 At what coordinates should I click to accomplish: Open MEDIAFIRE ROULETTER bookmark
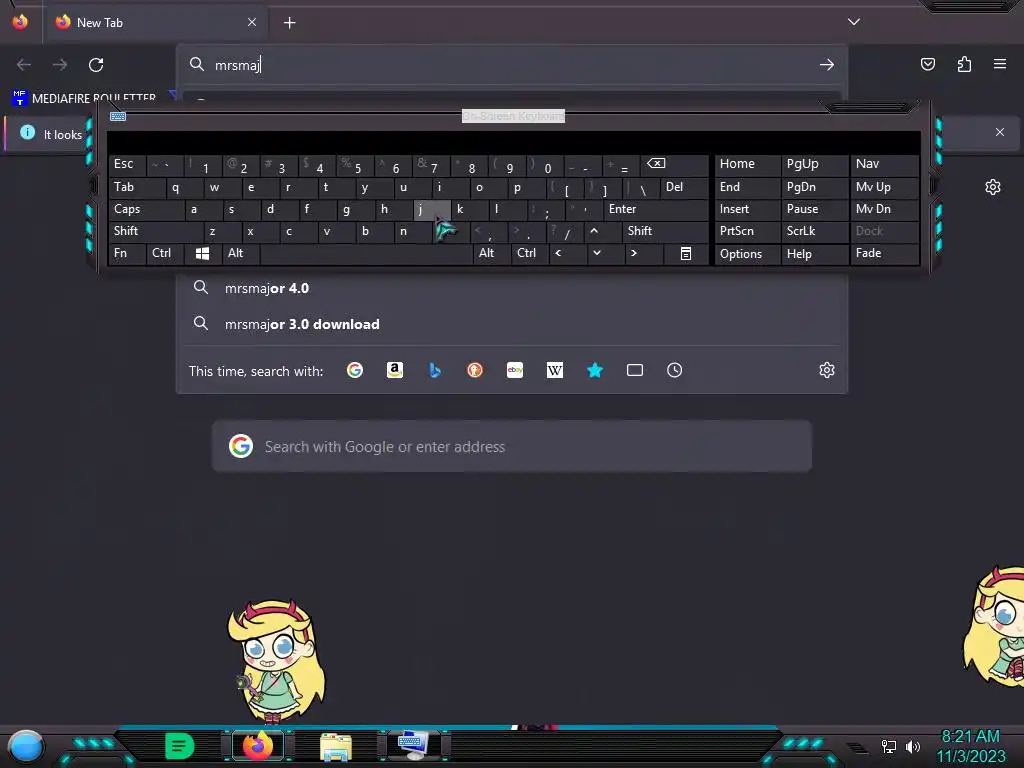(85, 98)
